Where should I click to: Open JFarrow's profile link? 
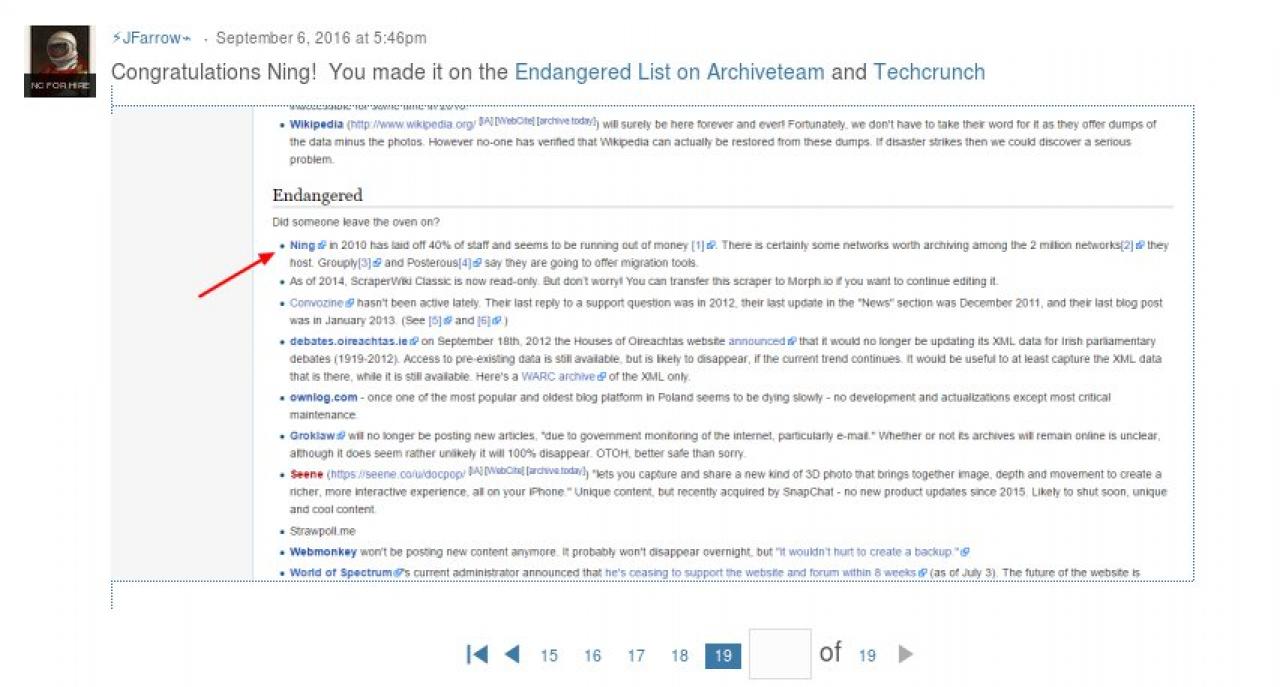(151, 38)
